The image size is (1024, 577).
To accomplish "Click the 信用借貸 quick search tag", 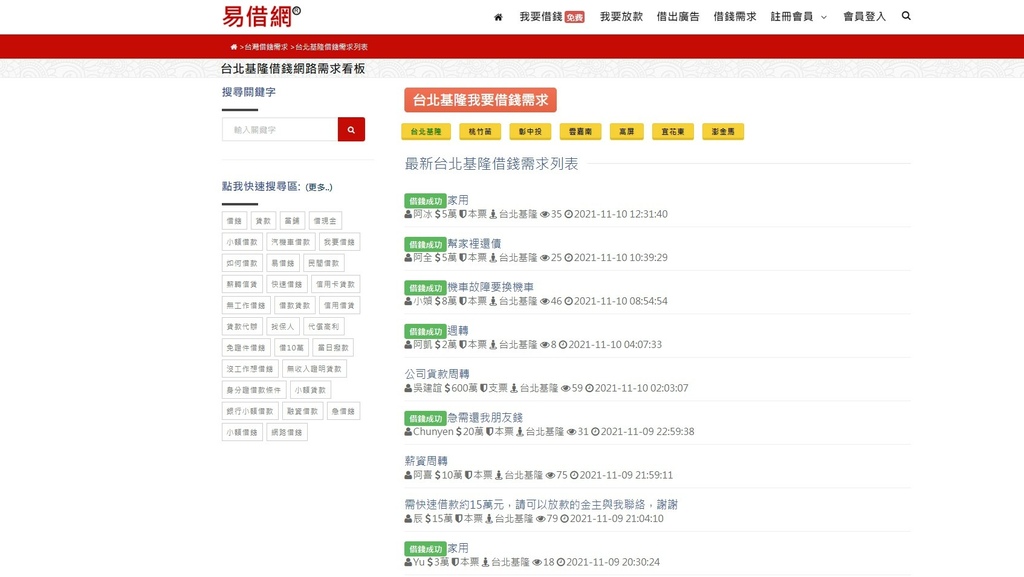I will point(340,305).
